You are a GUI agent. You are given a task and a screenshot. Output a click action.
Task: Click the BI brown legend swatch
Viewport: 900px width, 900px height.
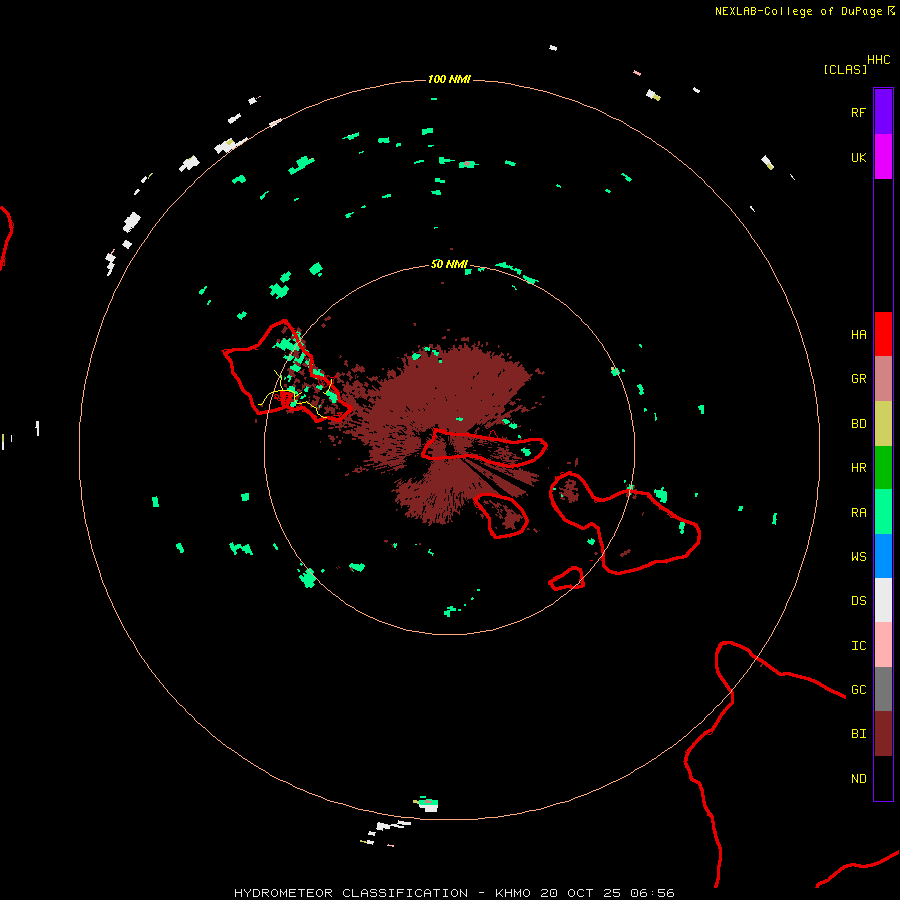[883, 734]
